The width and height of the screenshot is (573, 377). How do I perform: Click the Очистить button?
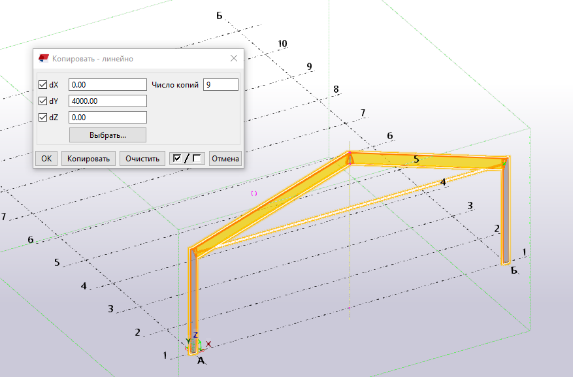point(142,159)
